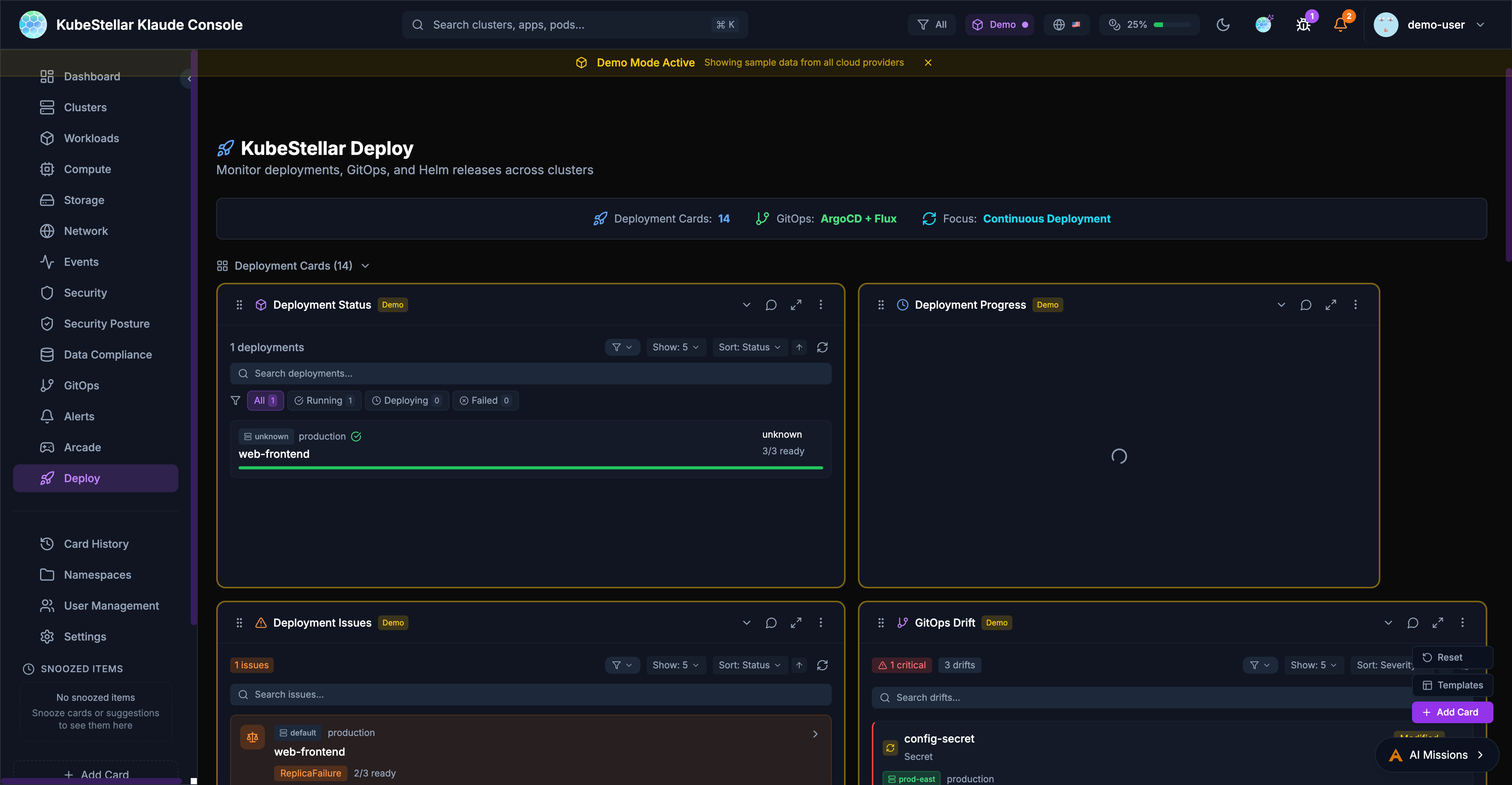Viewport: 1512px width, 785px height.
Task: Toggle dark mode moon icon
Action: pos(1223,25)
